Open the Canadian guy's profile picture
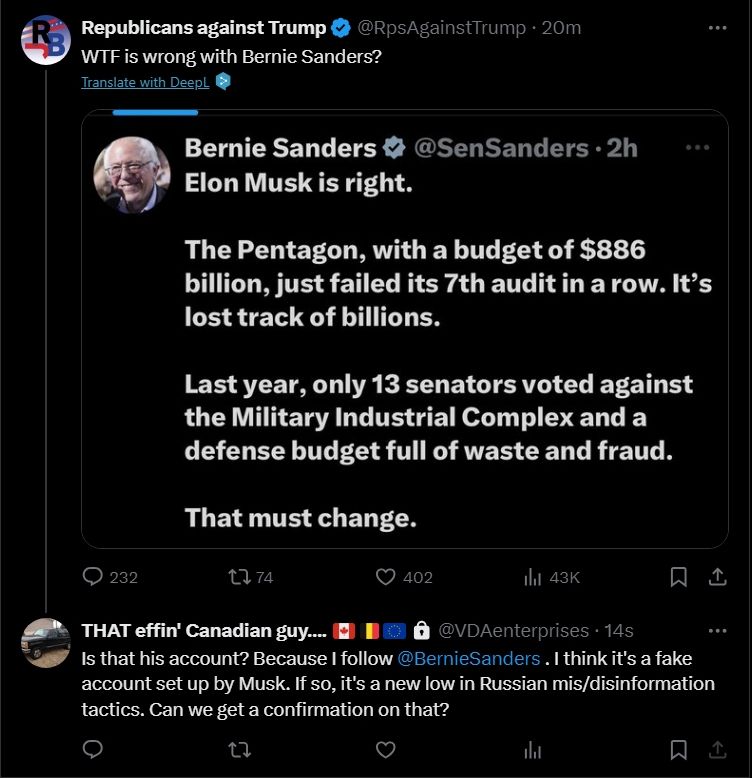This screenshot has width=752, height=778. (x=46, y=643)
